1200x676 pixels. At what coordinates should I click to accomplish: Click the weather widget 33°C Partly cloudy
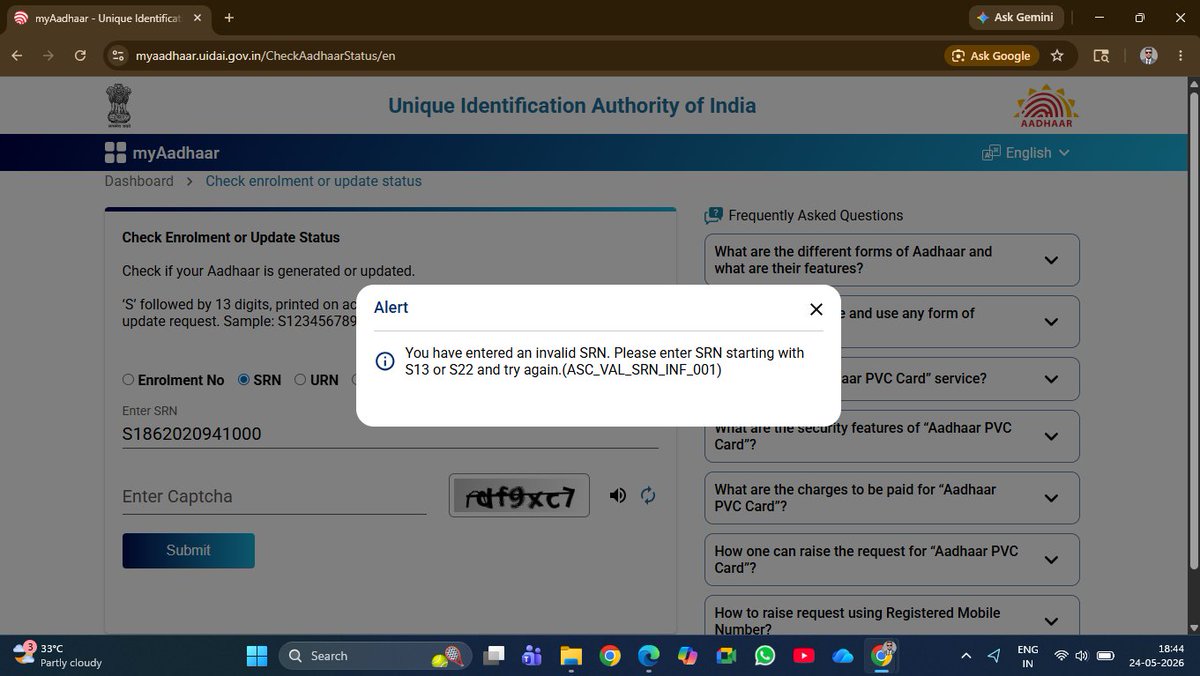(58, 655)
